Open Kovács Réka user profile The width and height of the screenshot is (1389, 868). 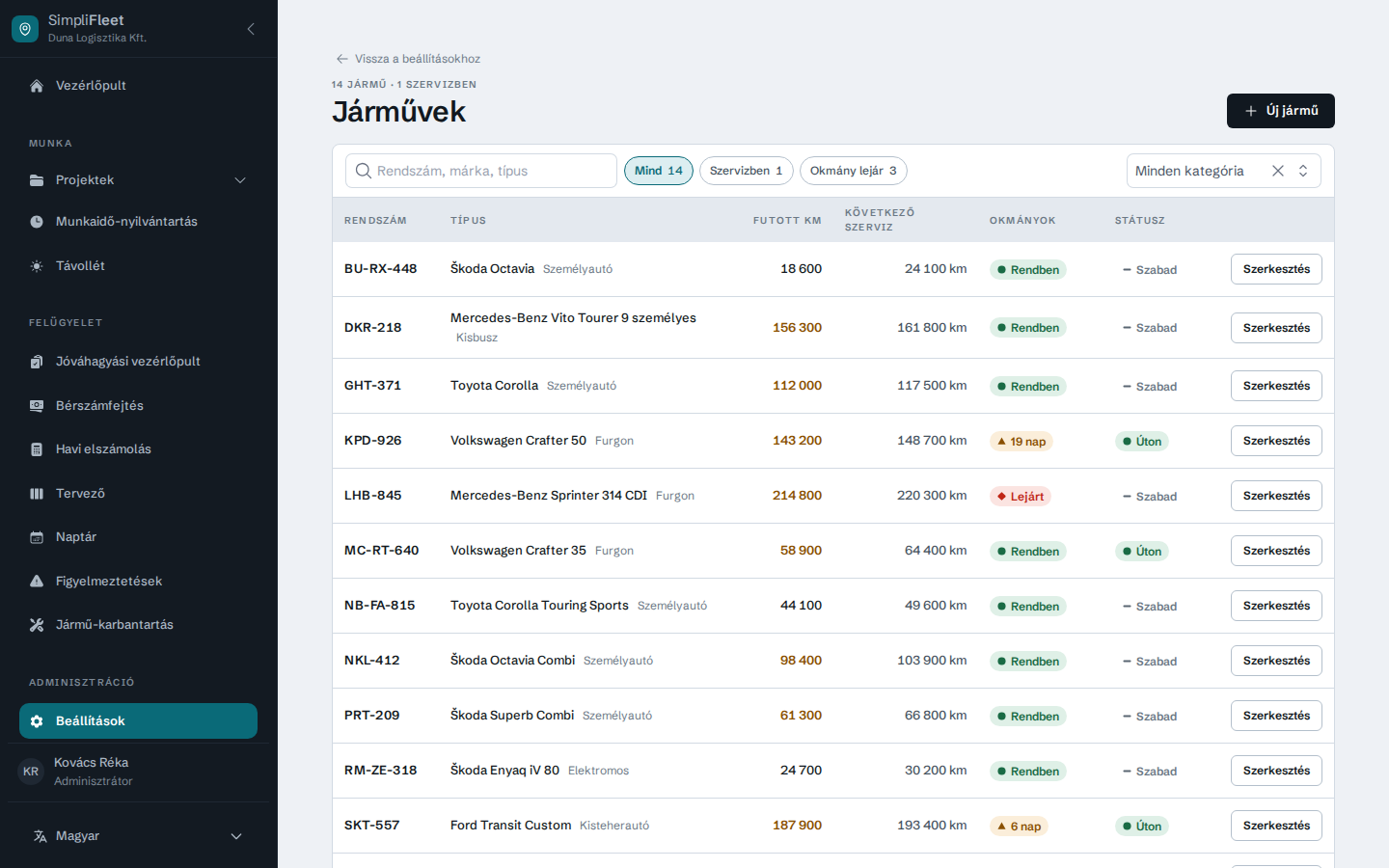click(x=139, y=772)
